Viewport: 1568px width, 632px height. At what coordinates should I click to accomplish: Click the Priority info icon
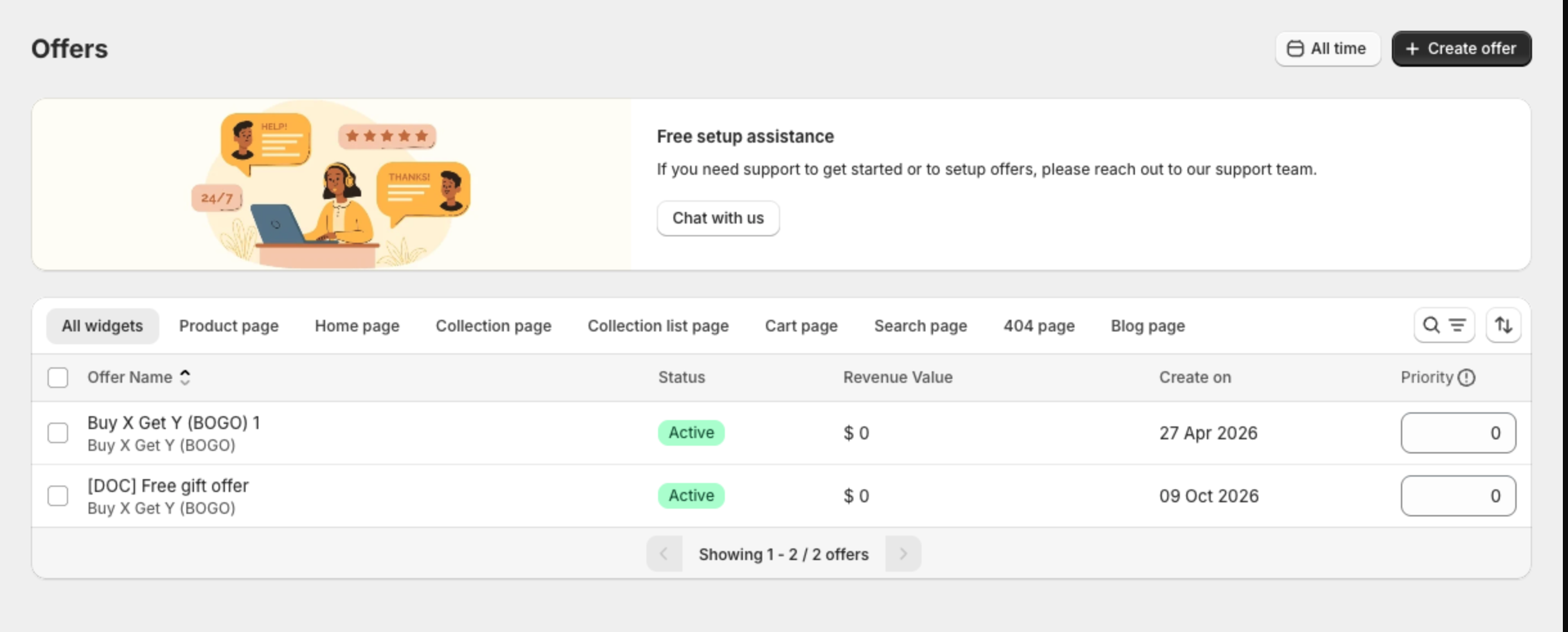pyautogui.click(x=1466, y=378)
